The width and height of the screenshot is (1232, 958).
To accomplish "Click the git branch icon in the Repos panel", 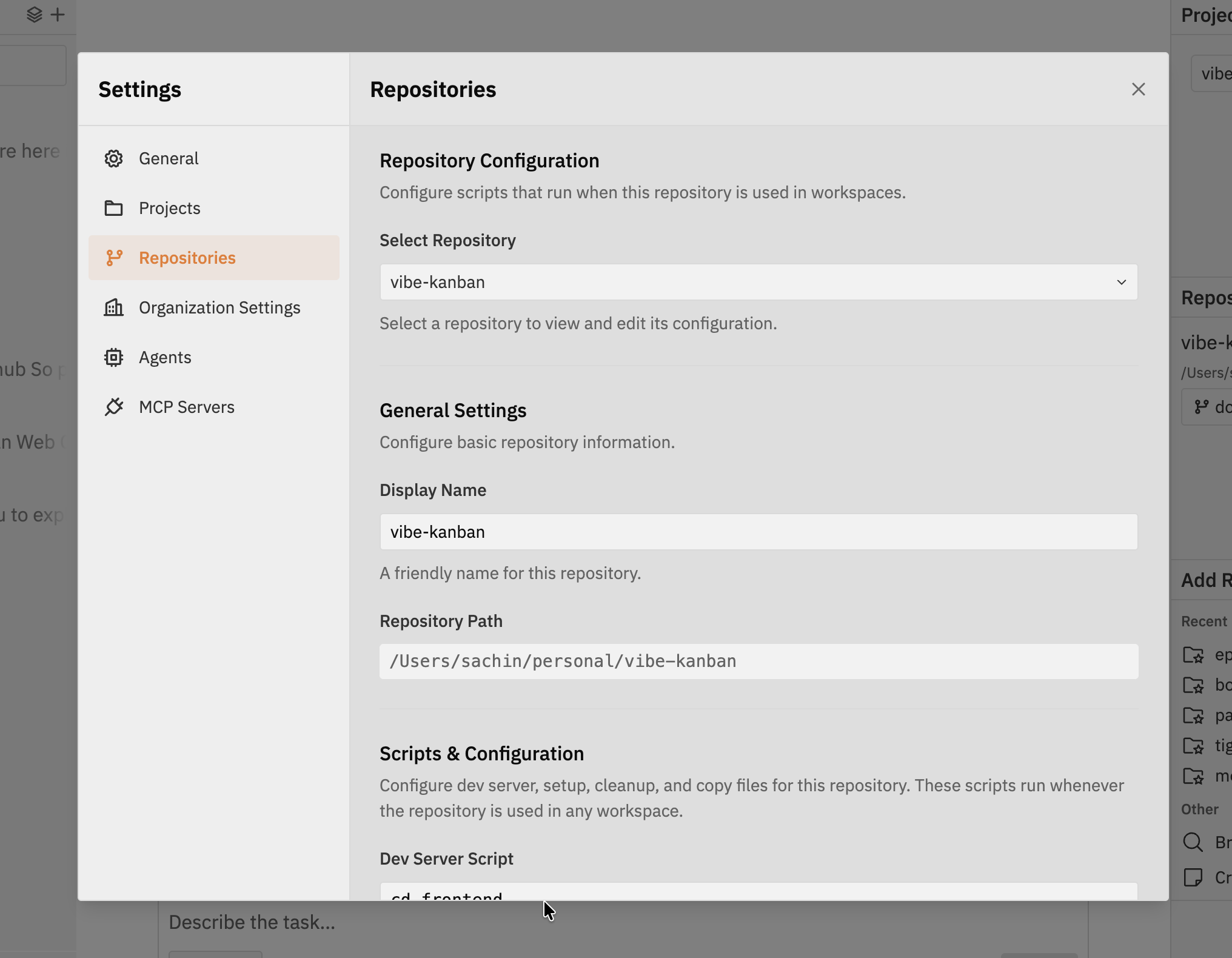I will [1201, 407].
